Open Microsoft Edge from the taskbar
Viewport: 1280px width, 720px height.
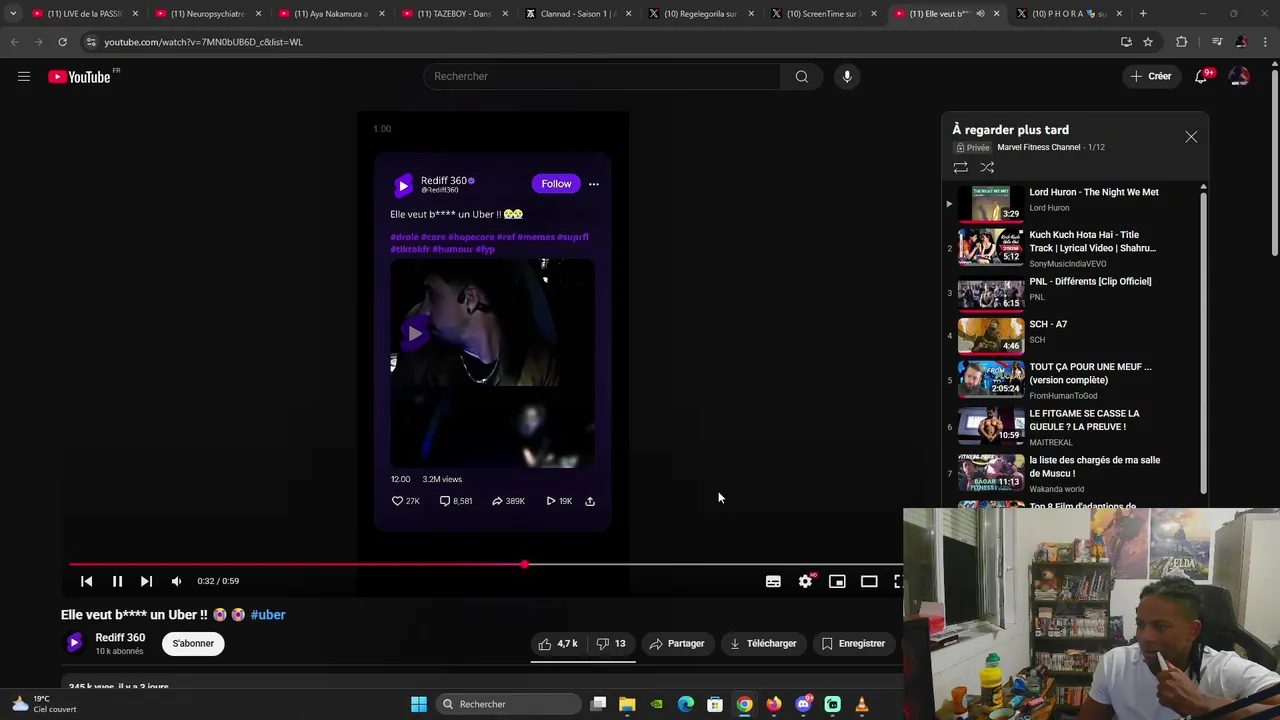coord(686,704)
